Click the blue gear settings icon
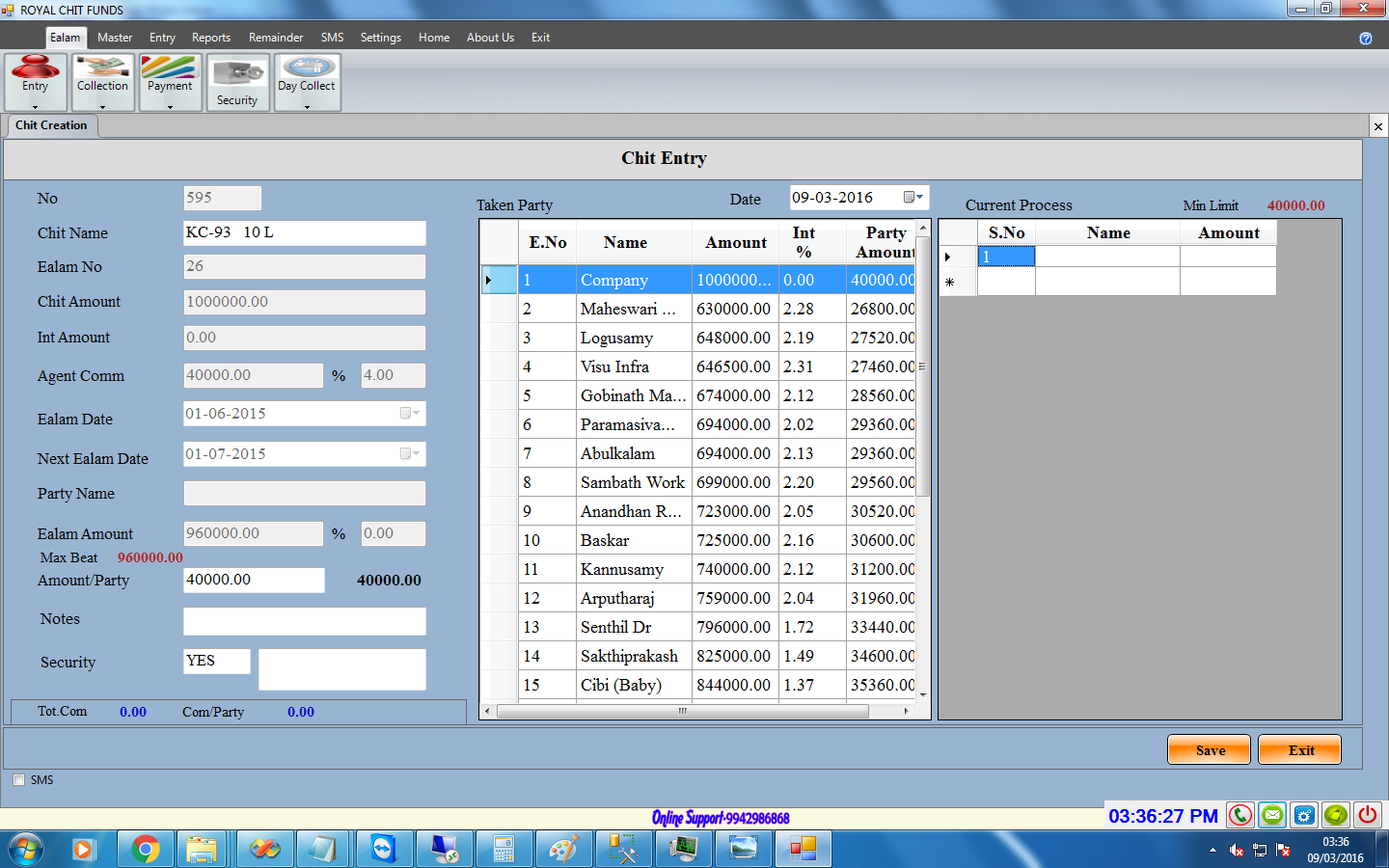Viewport: 1389px width, 868px height. pyautogui.click(x=1304, y=816)
